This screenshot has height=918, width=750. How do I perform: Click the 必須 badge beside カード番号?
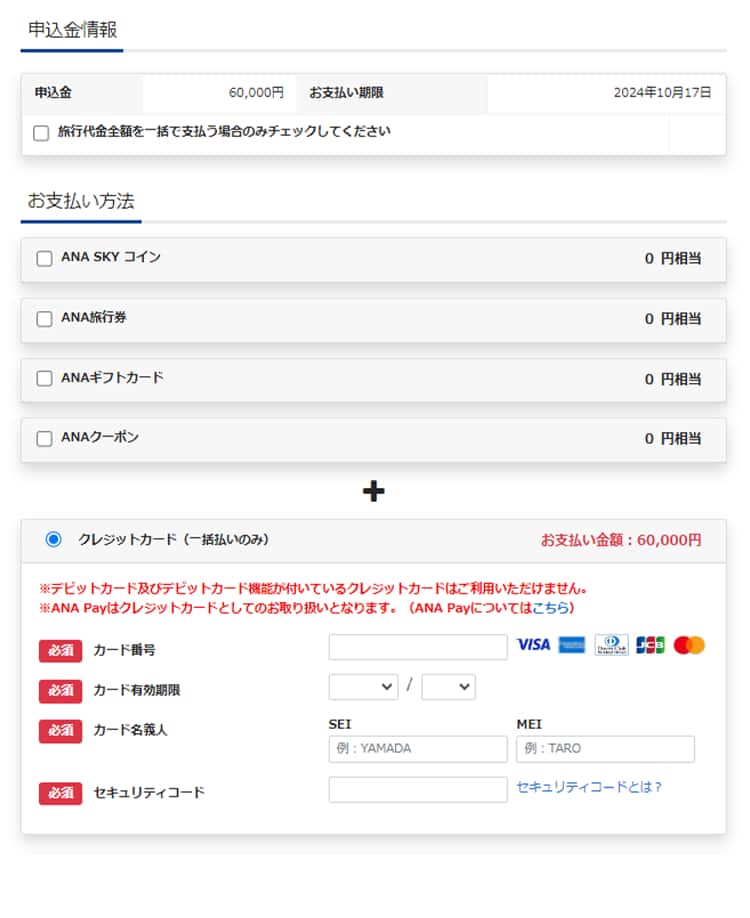(60, 650)
